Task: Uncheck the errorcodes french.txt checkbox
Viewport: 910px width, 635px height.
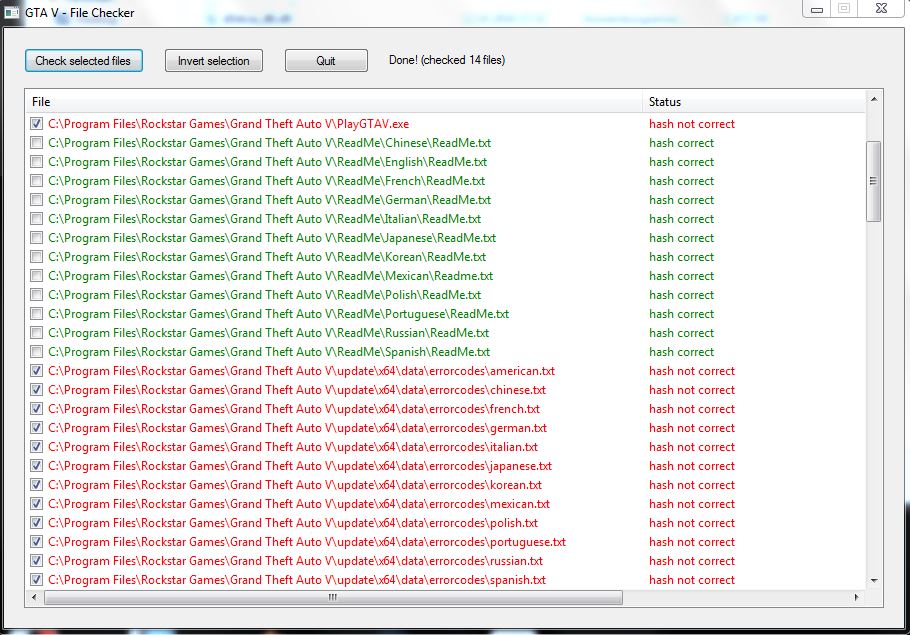Action: [x=37, y=409]
